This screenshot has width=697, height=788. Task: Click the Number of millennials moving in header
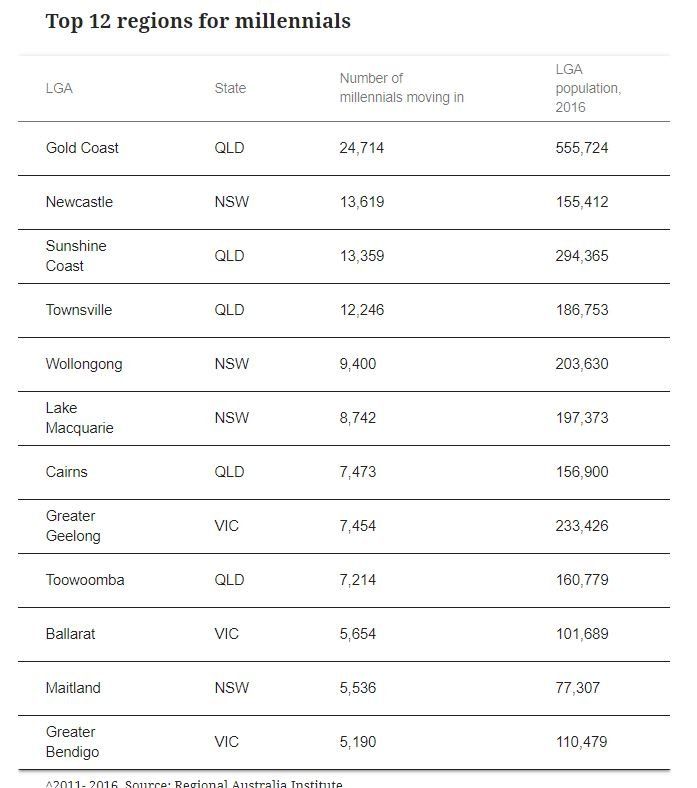[x=402, y=88]
